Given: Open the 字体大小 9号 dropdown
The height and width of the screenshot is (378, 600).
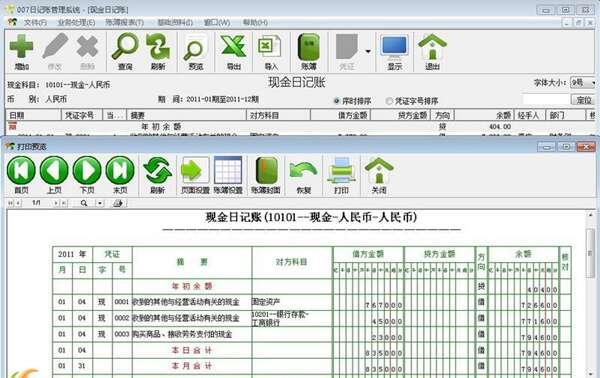Looking at the screenshot, I should tap(583, 82).
